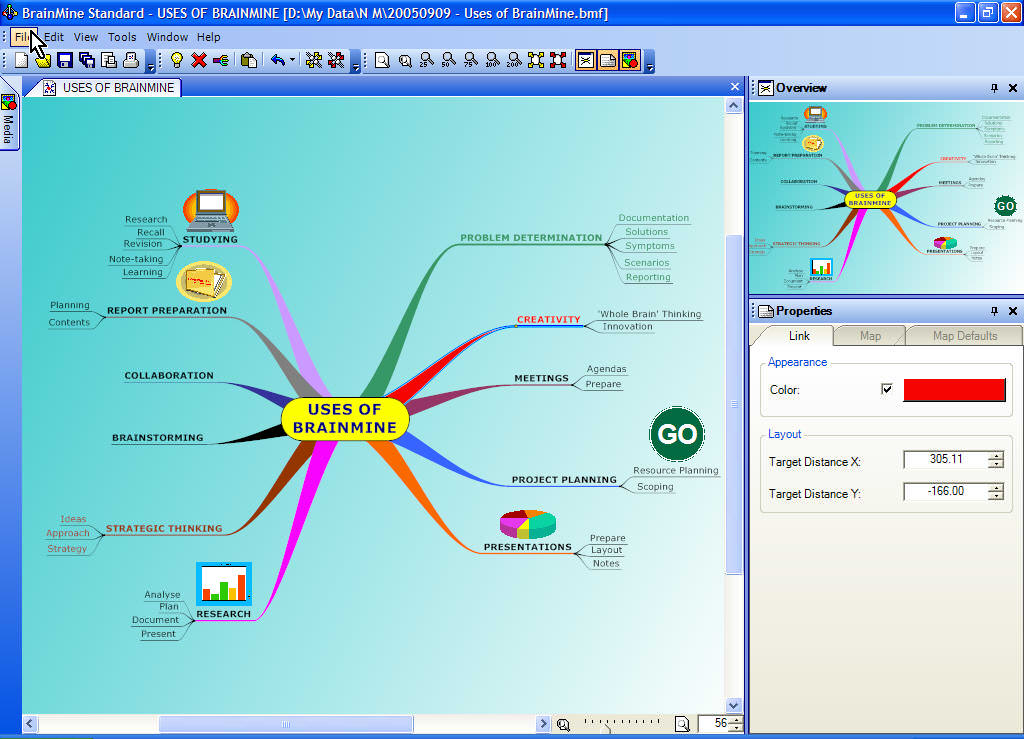The width and height of the screenshot is (1024, 739).
Task: Open the Media side panel tab
Action: [x=8, y=121]
